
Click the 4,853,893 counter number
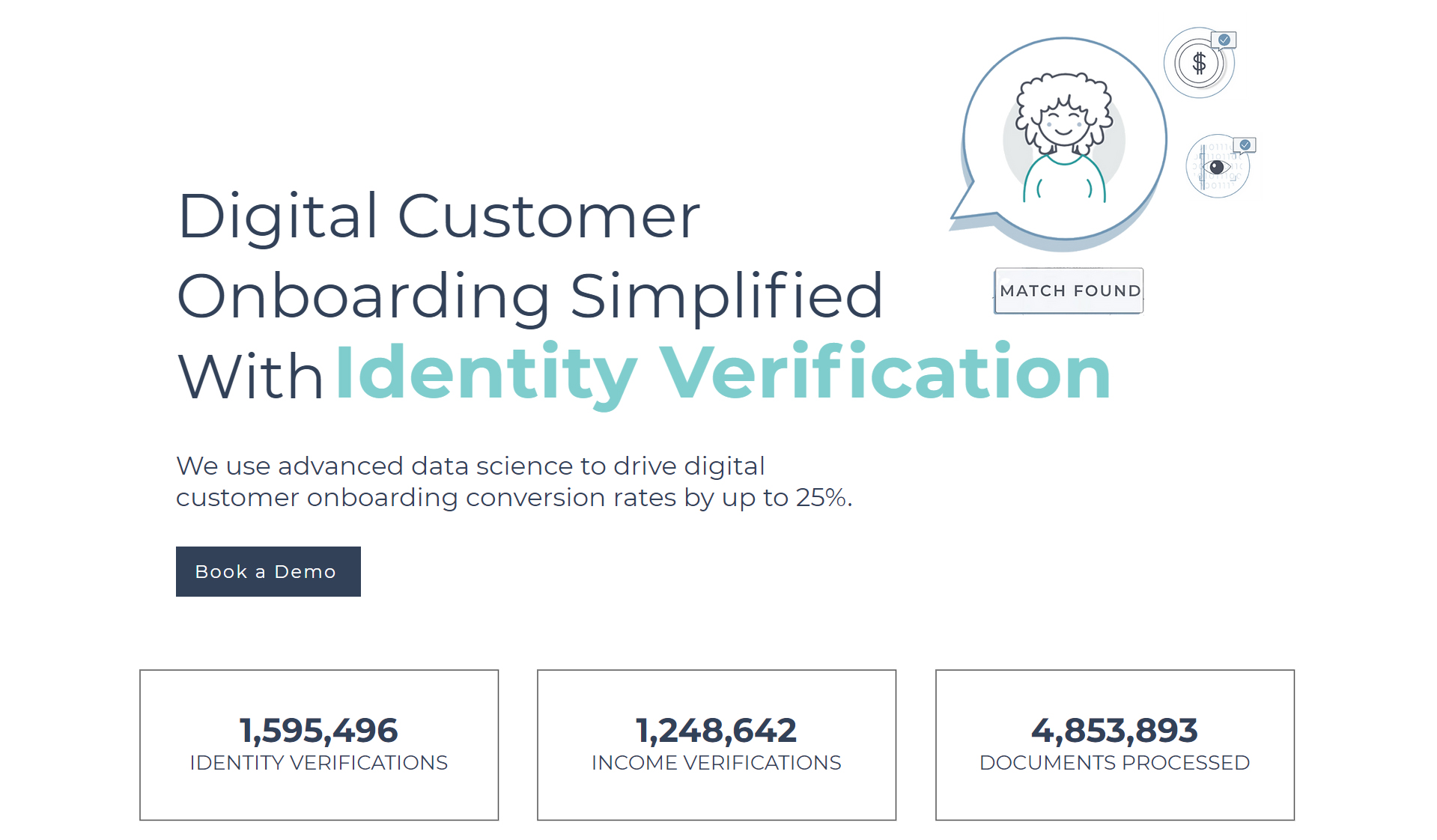[x=1114, y=730]
